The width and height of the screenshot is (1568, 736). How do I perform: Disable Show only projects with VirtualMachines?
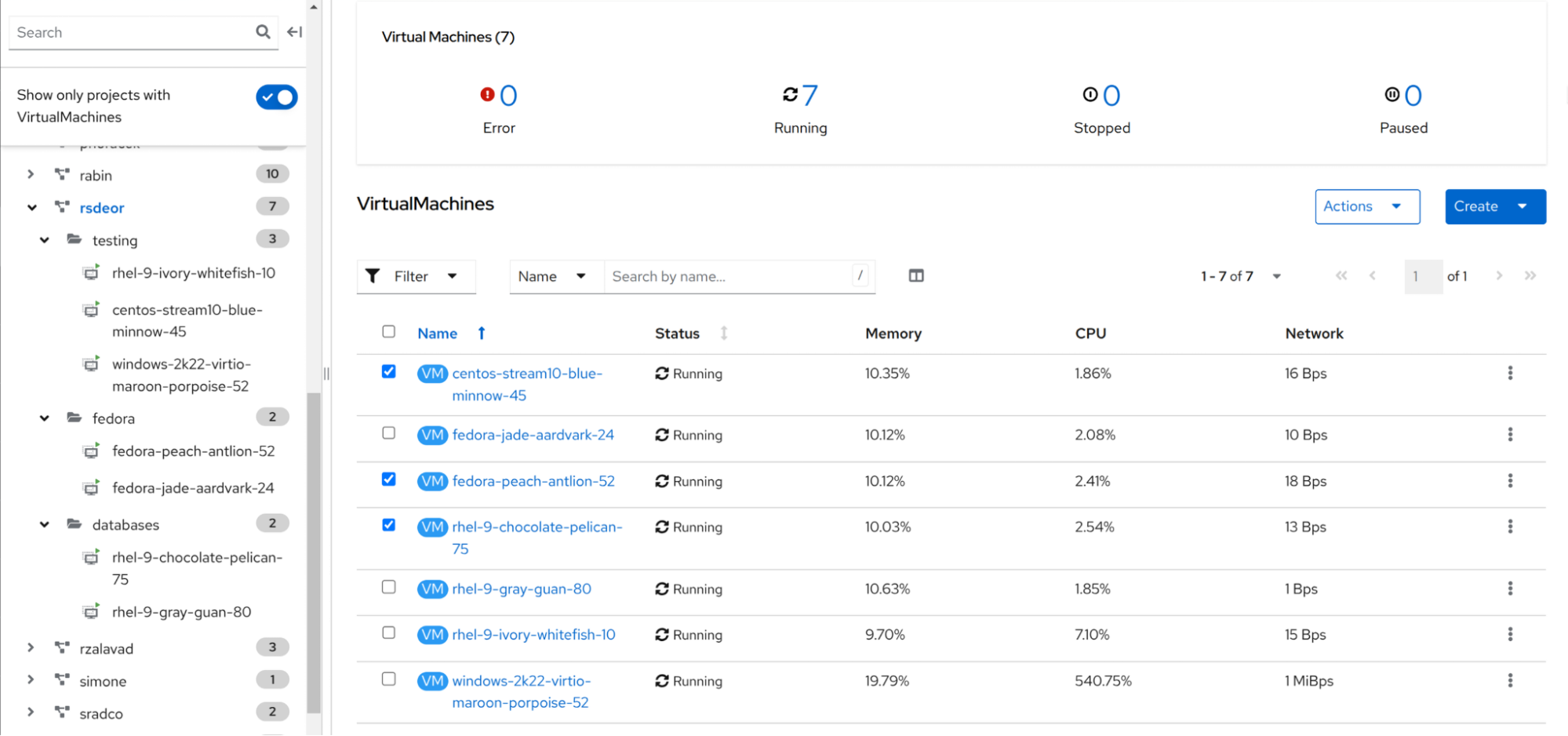[x=276, y=97]
